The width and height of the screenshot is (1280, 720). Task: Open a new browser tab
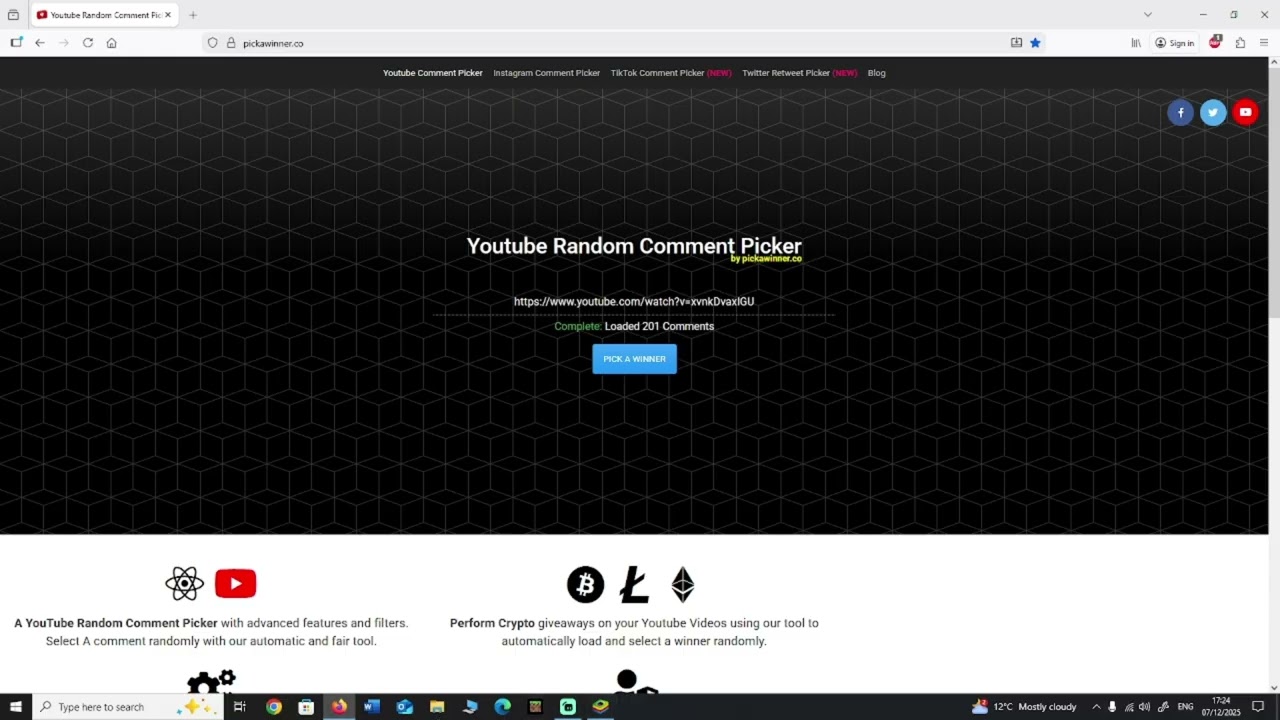tap(193, 15)
